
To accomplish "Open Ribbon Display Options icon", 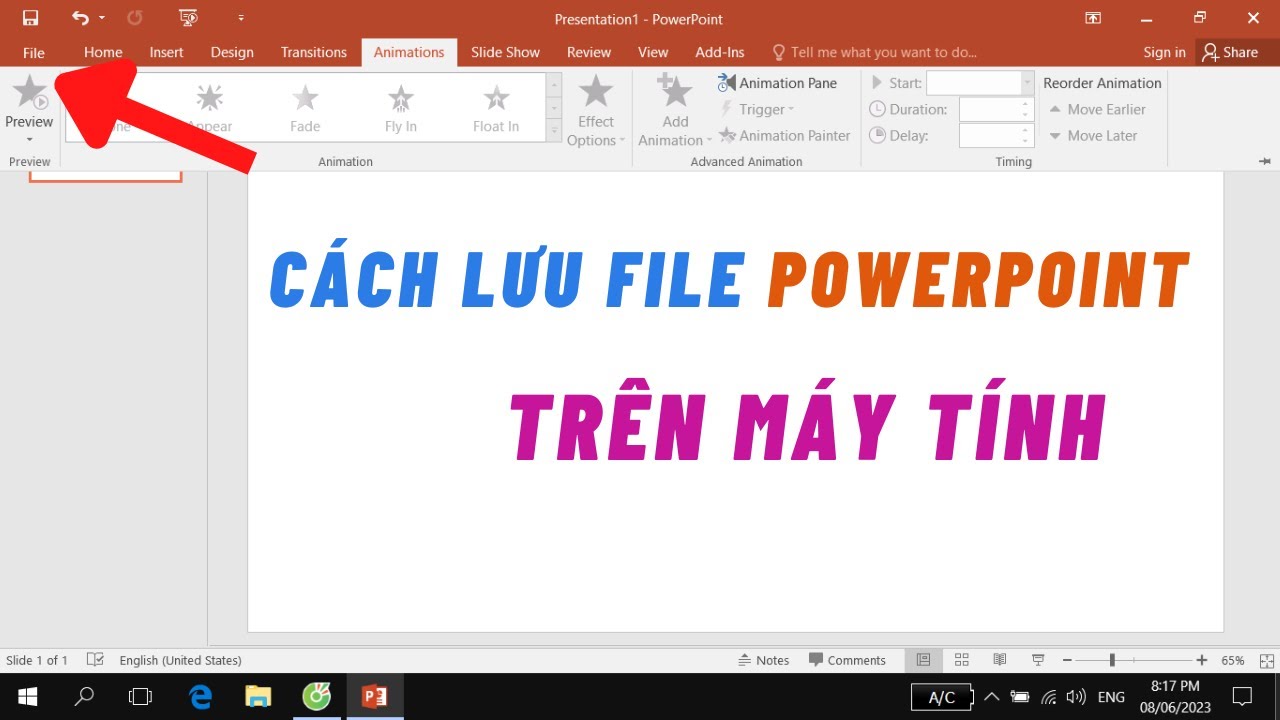I will pyautogui.click(x=1093, y=18).
